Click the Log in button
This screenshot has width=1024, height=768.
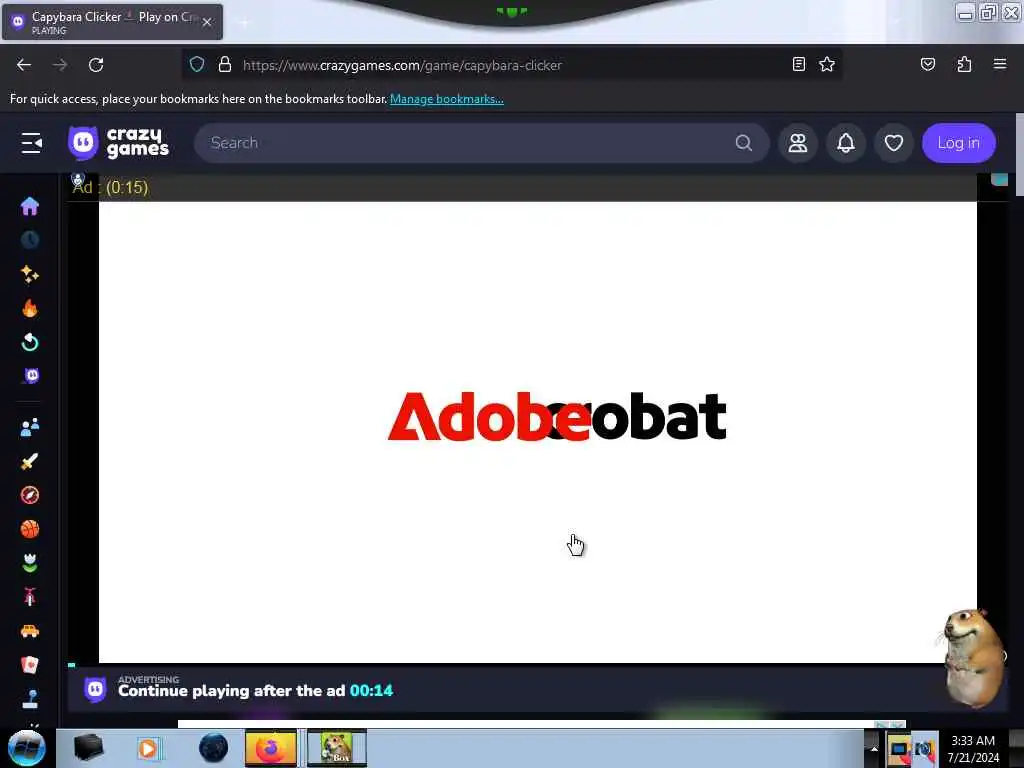pos(958,142)
